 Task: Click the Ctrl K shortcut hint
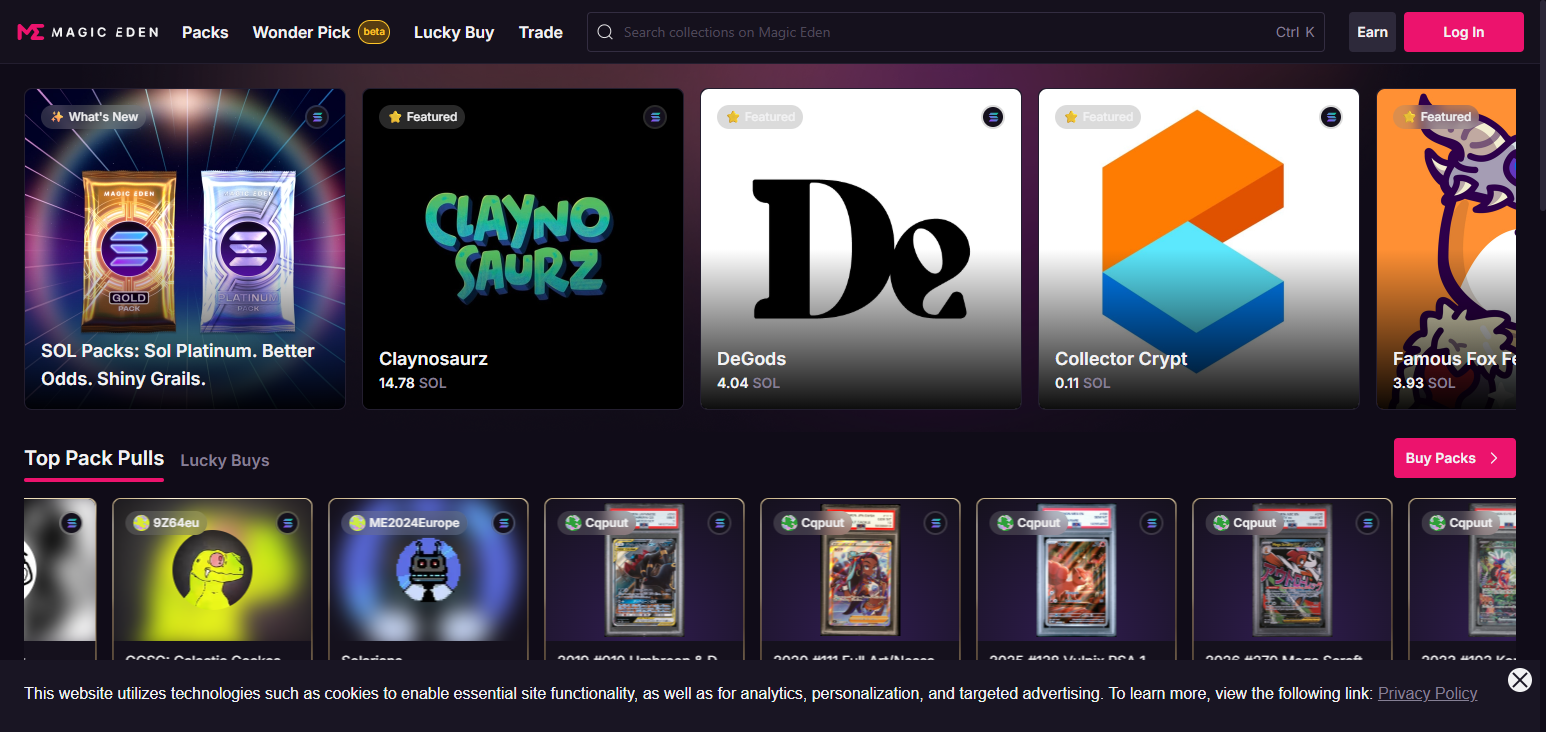(x=1295, y=32)
